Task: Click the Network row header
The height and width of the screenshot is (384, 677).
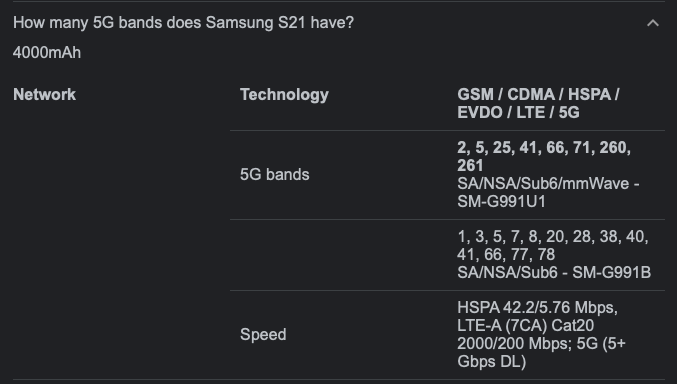Action: tap(44, 95)
